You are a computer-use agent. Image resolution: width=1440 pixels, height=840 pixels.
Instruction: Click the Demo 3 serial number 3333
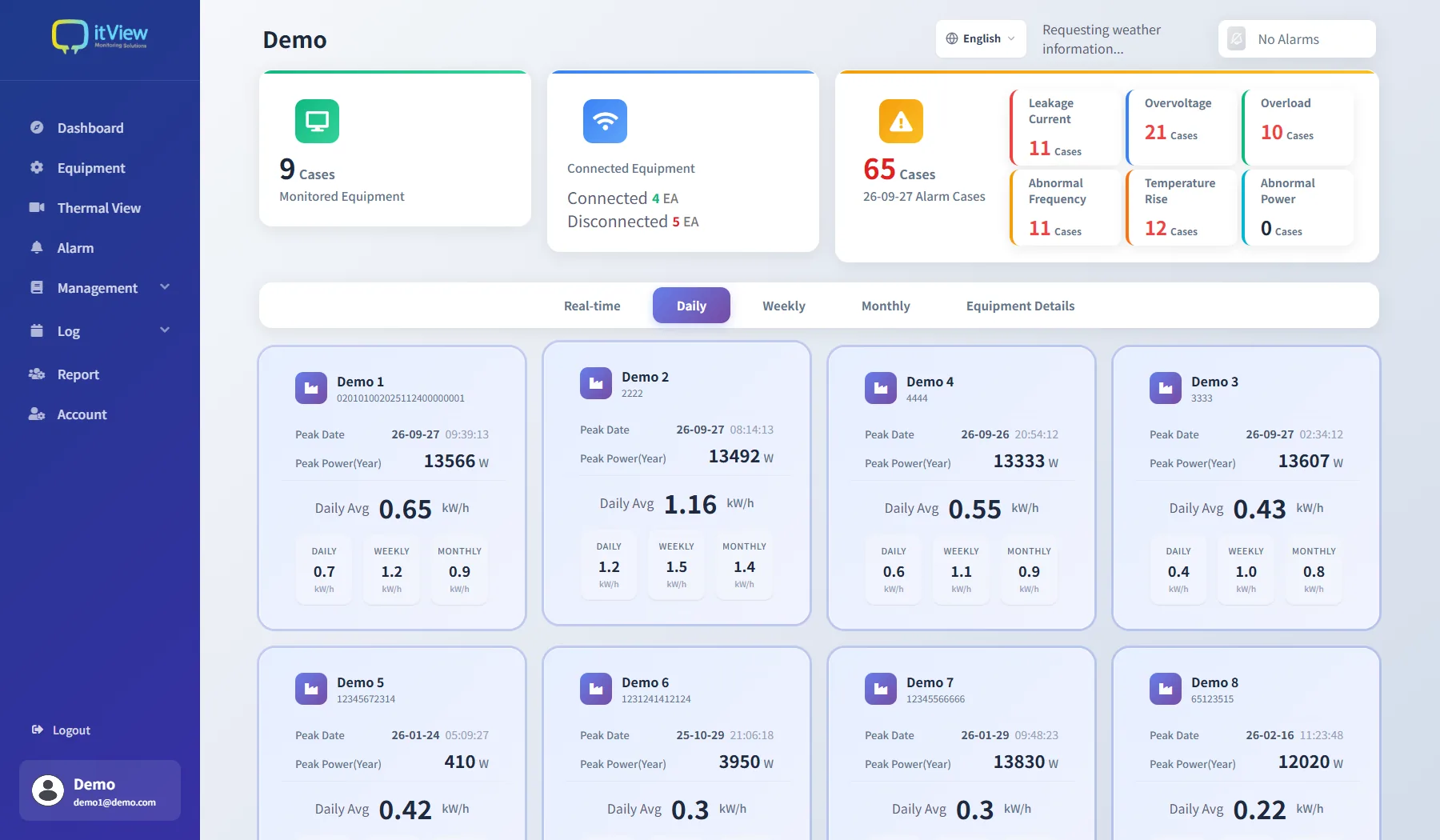(x=1202, y=398)
